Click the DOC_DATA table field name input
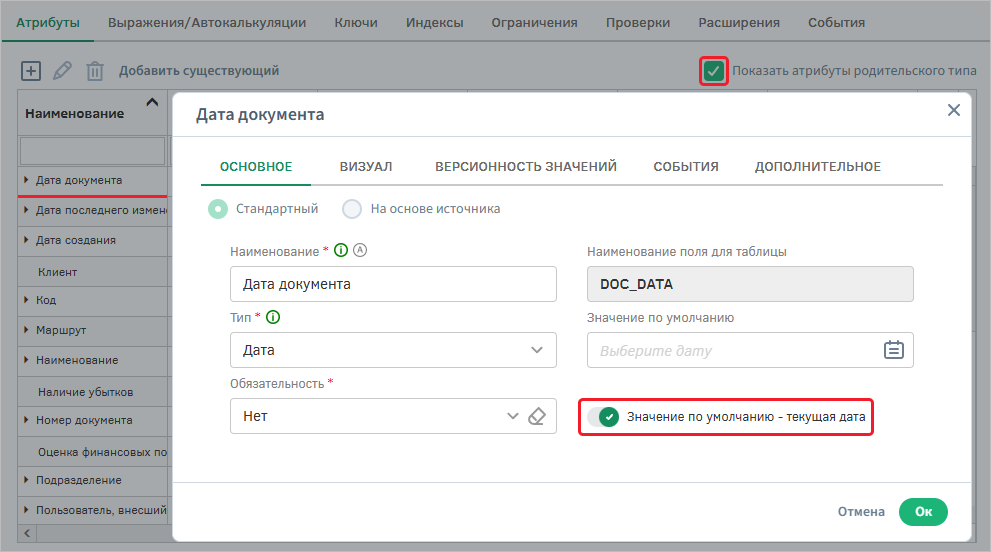The height and width of the screenshot is (552, 991). pyautogui.click(x=750, y=284)
